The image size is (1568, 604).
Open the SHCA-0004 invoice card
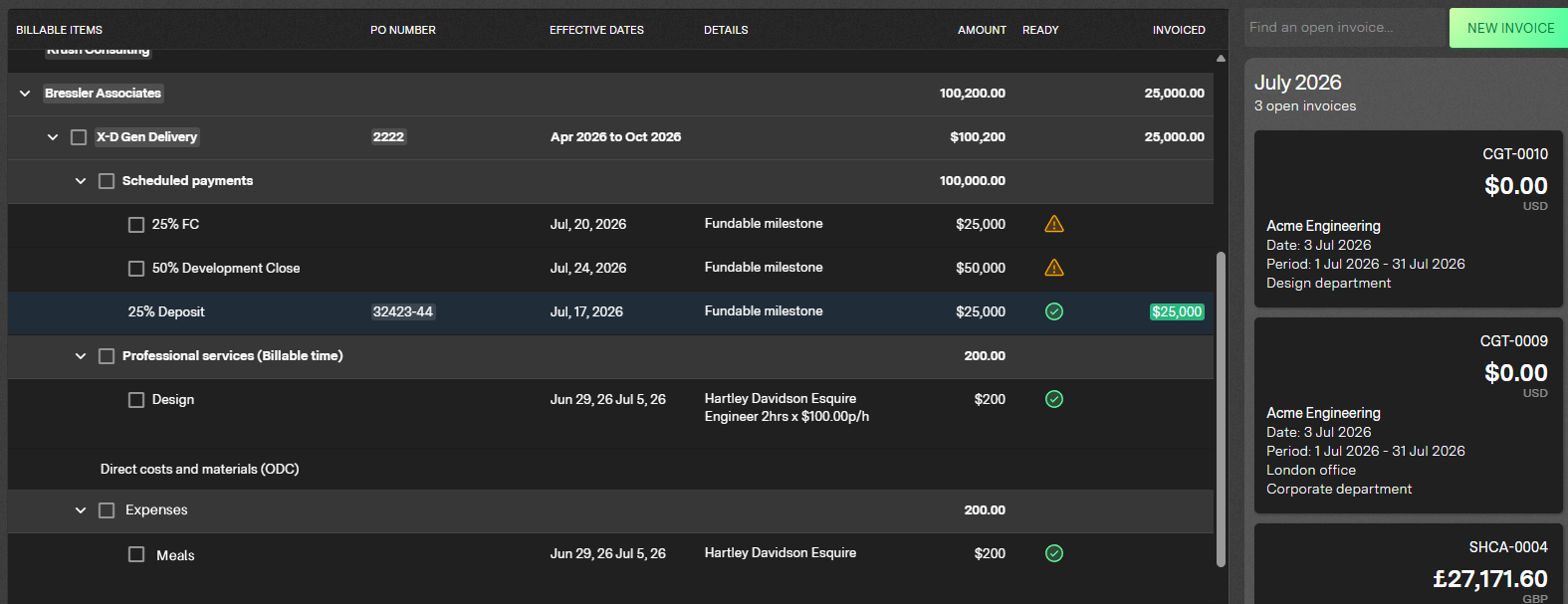[1408, 564]
